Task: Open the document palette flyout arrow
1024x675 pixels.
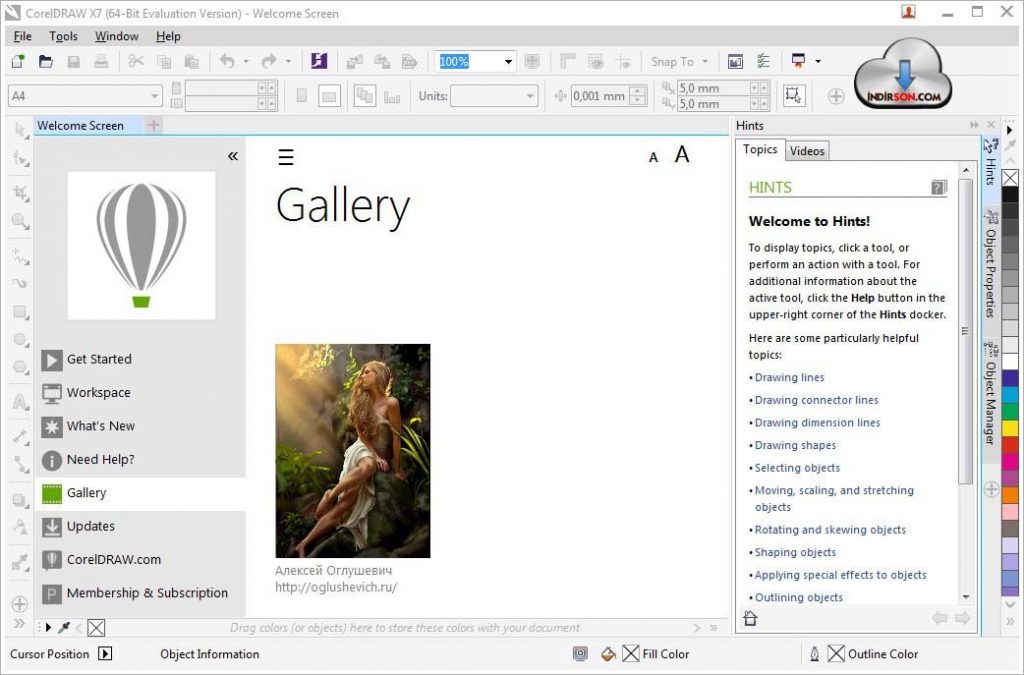Action: pos(48,628)
